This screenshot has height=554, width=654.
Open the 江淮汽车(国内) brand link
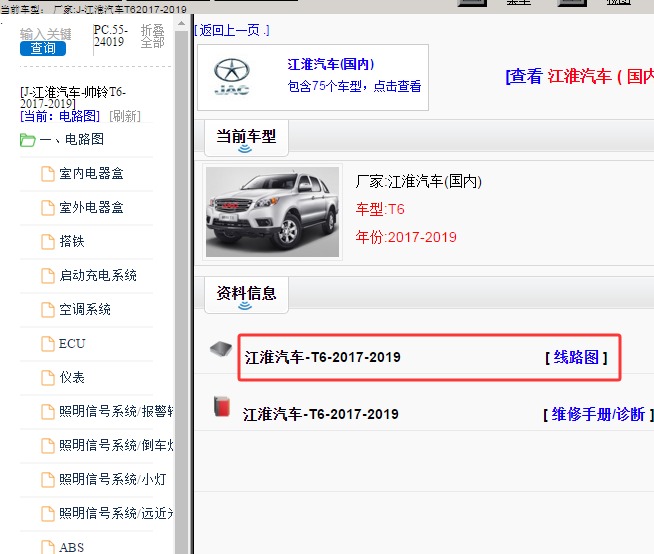pyautogui.click(x=331, y=65)
